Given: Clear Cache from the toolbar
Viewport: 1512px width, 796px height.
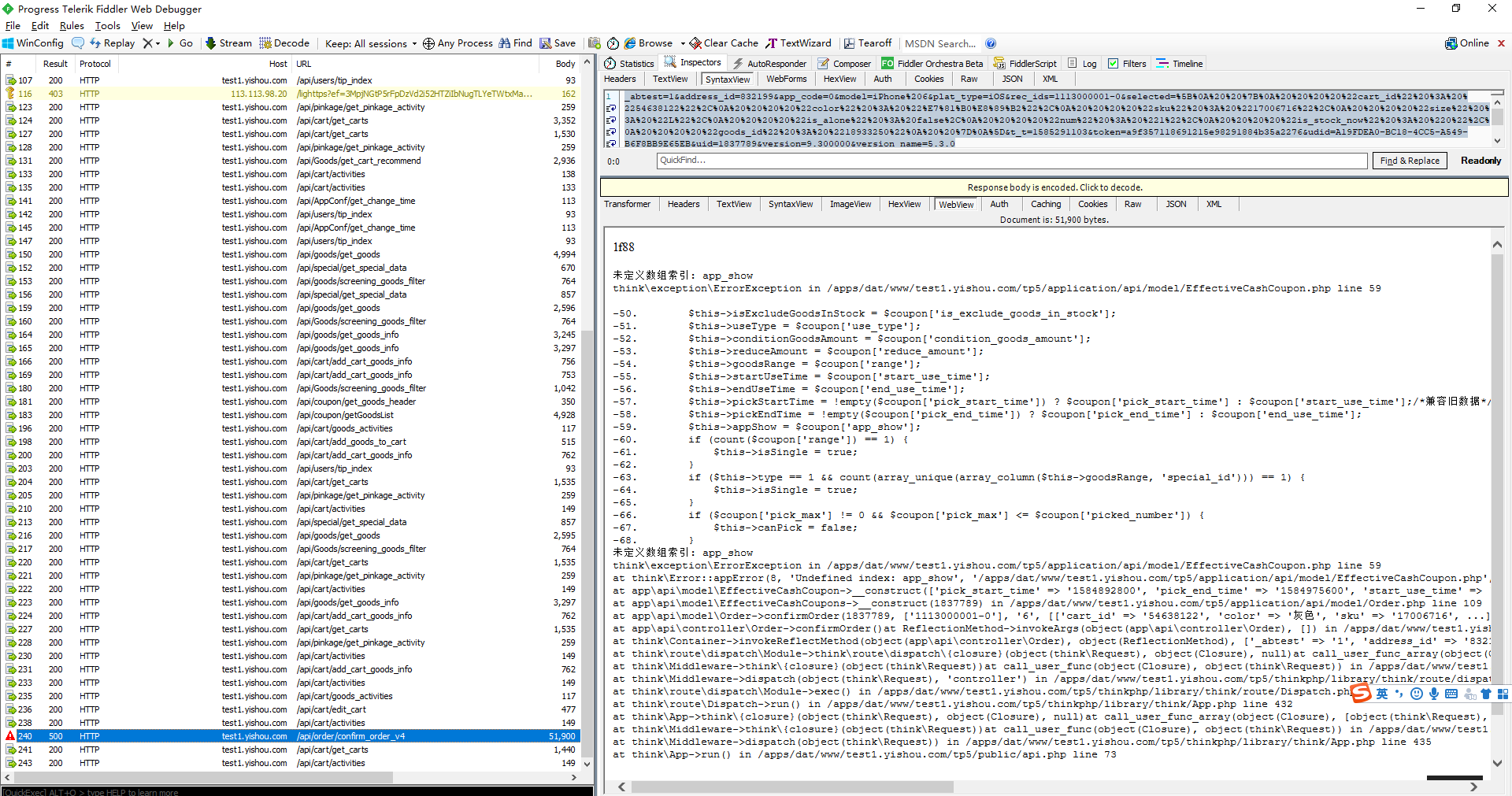Looking at the screenshot, I should click(x=724, y=43).
